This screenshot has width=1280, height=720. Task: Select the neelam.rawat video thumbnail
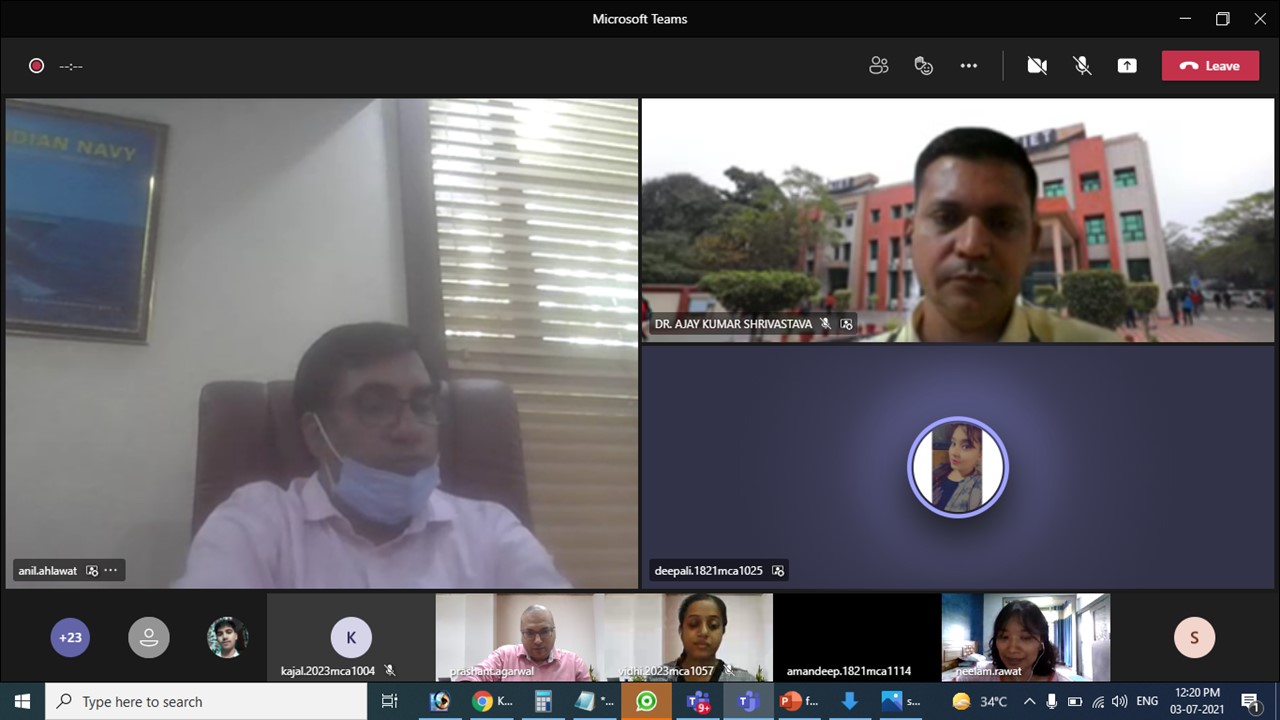1025,637
